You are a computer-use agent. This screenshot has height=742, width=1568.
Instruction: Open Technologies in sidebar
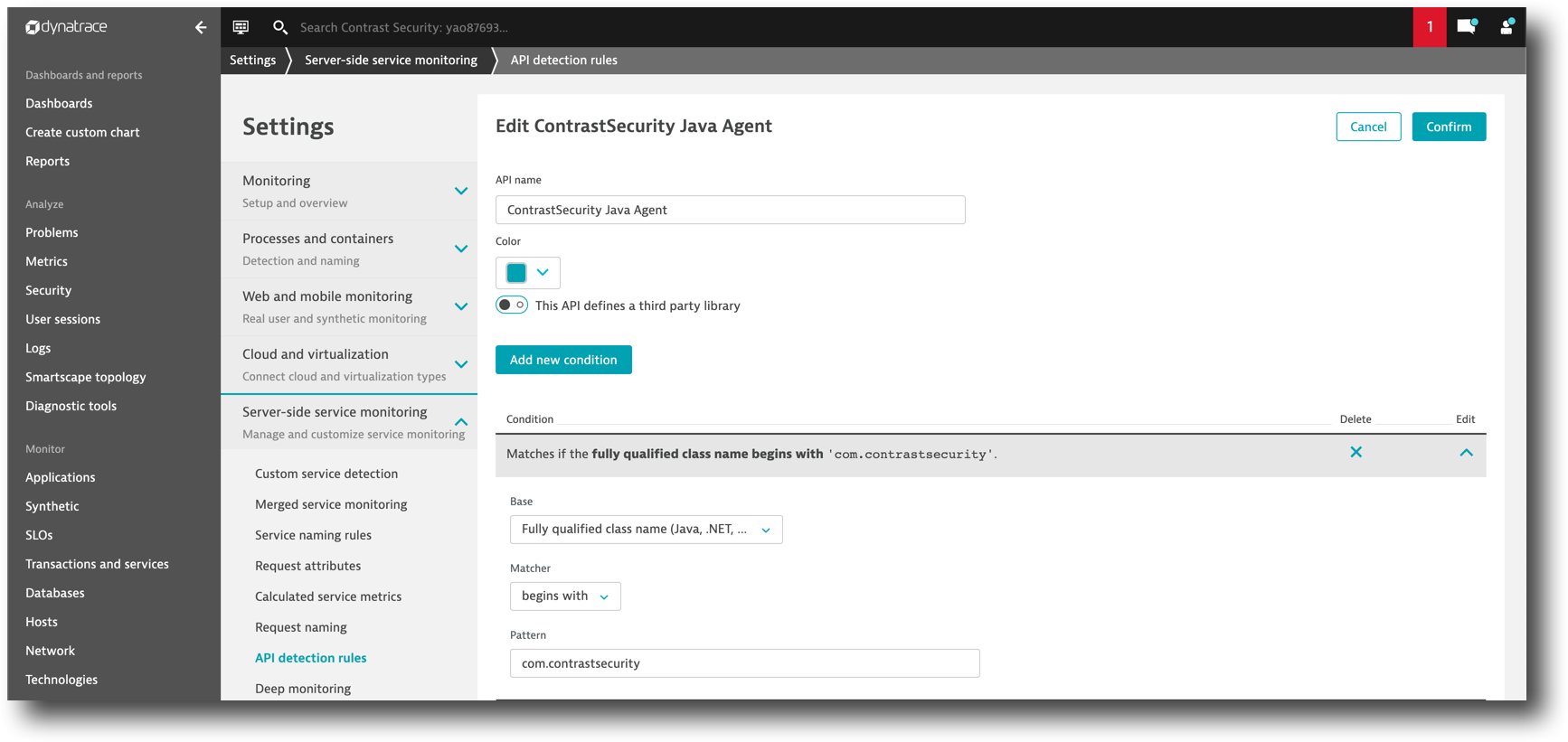61,680
